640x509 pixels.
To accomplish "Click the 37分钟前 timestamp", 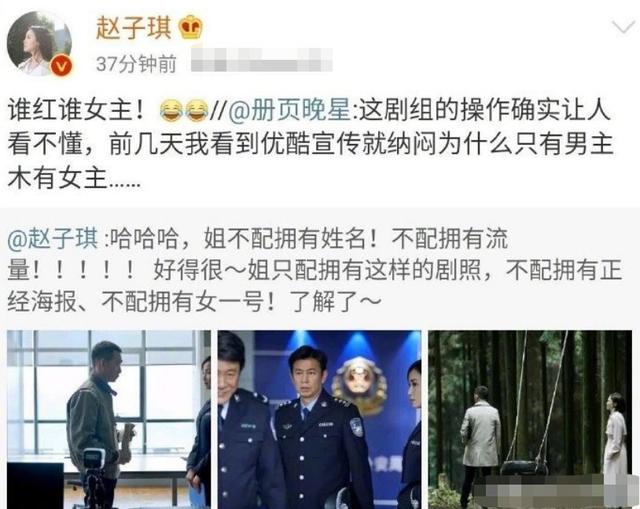I will (x=136, y=64).
